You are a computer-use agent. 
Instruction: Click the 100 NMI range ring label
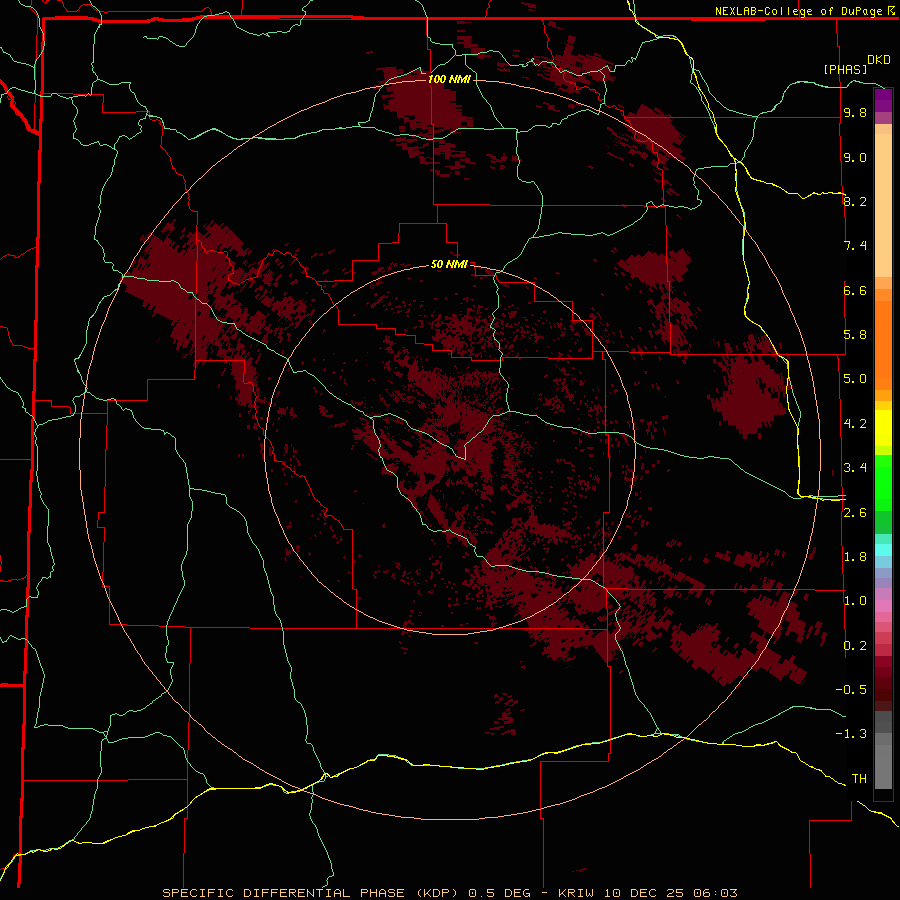point(449,79)
